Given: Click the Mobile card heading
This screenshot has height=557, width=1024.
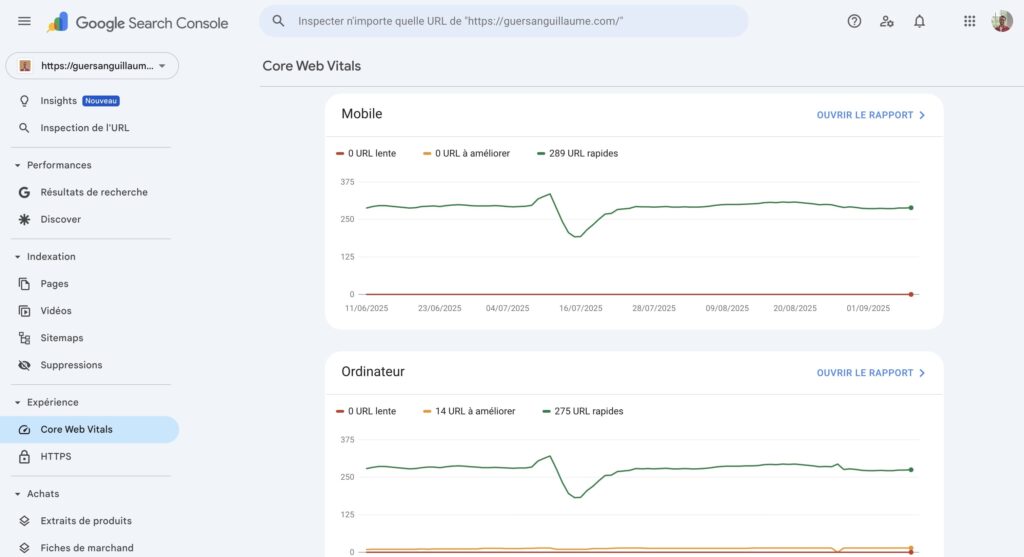Looking at the screenshot, I should (x=362, y=114).
